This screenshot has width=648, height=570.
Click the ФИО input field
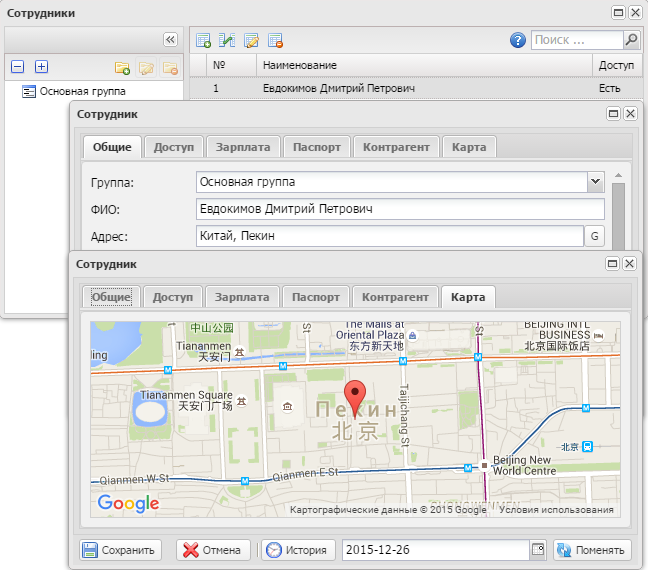pos(400,209)
